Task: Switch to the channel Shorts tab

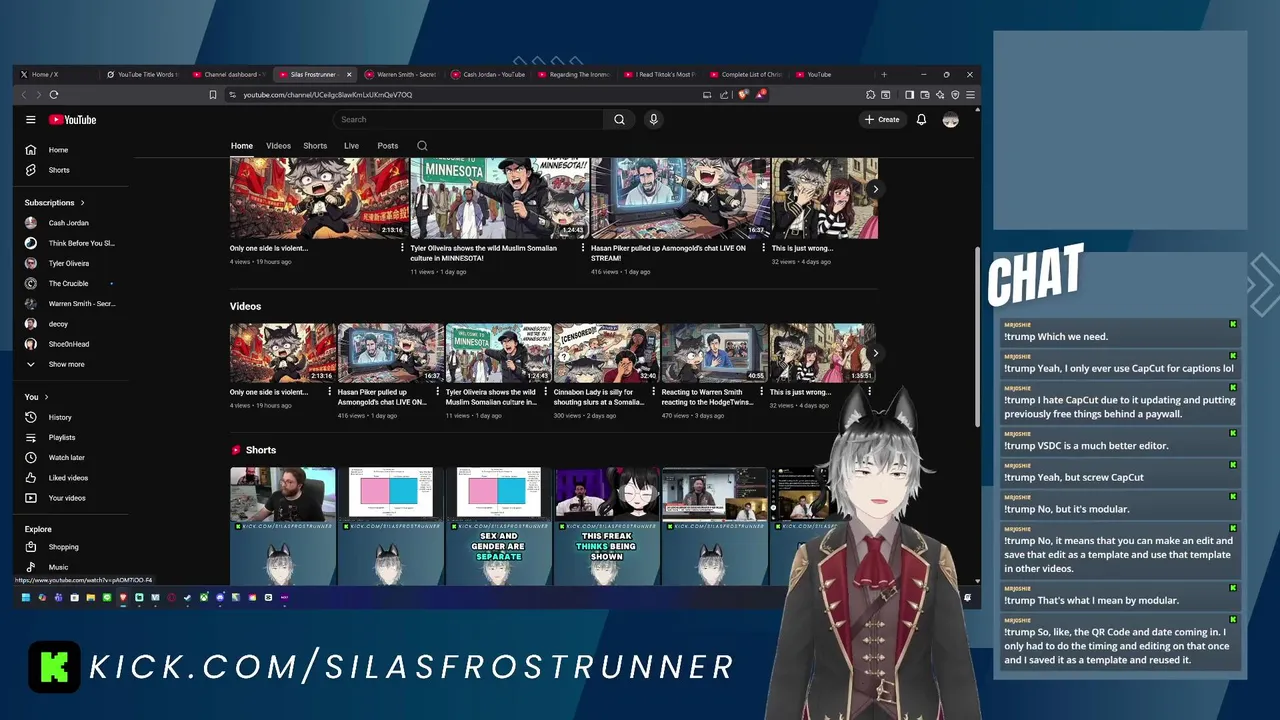Action: [x=315, y=146]
